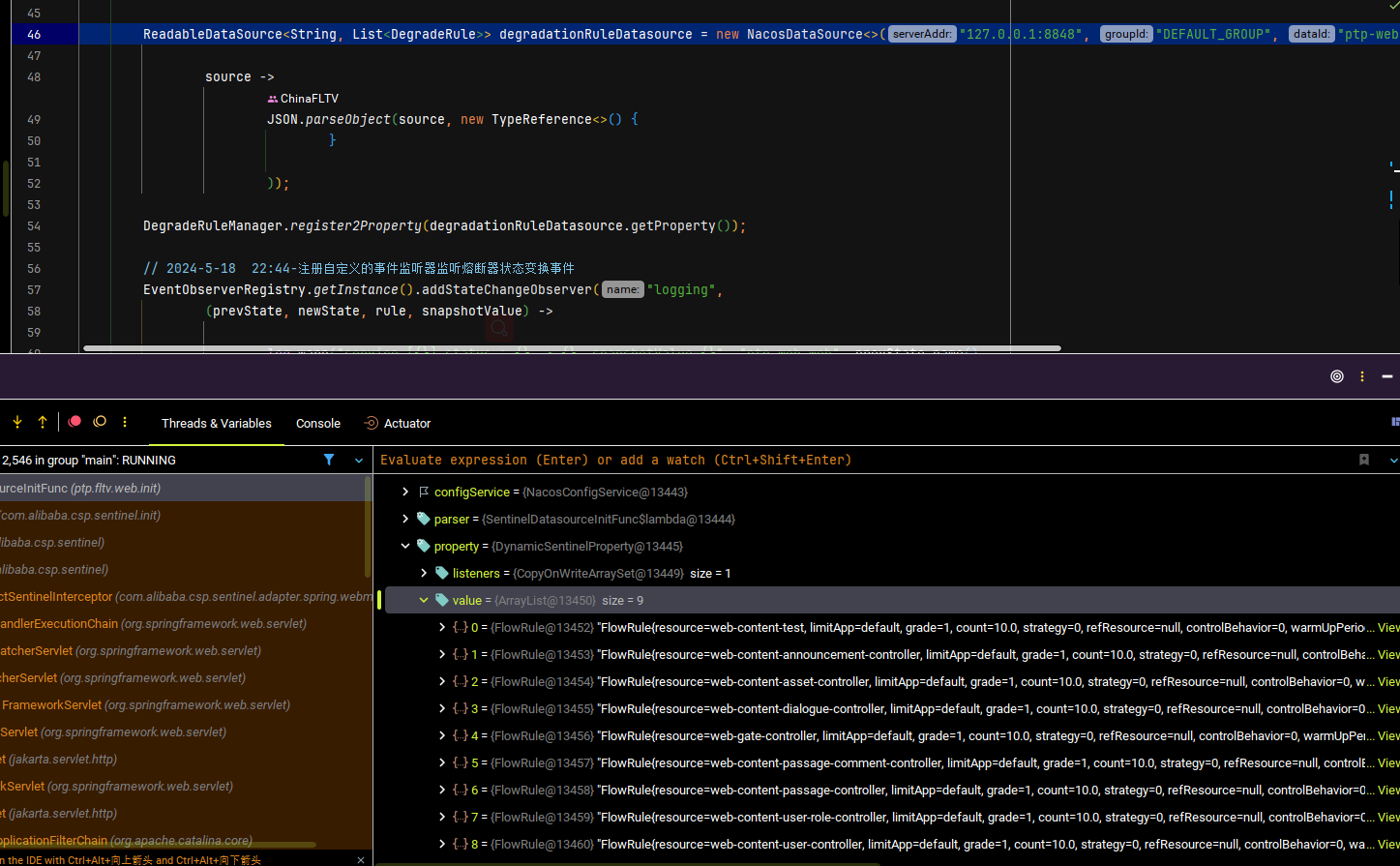Expand evaluate expression history chevron
Image resolution: width=1400 pixels, height=866 pixels.
coord(1393,461)
